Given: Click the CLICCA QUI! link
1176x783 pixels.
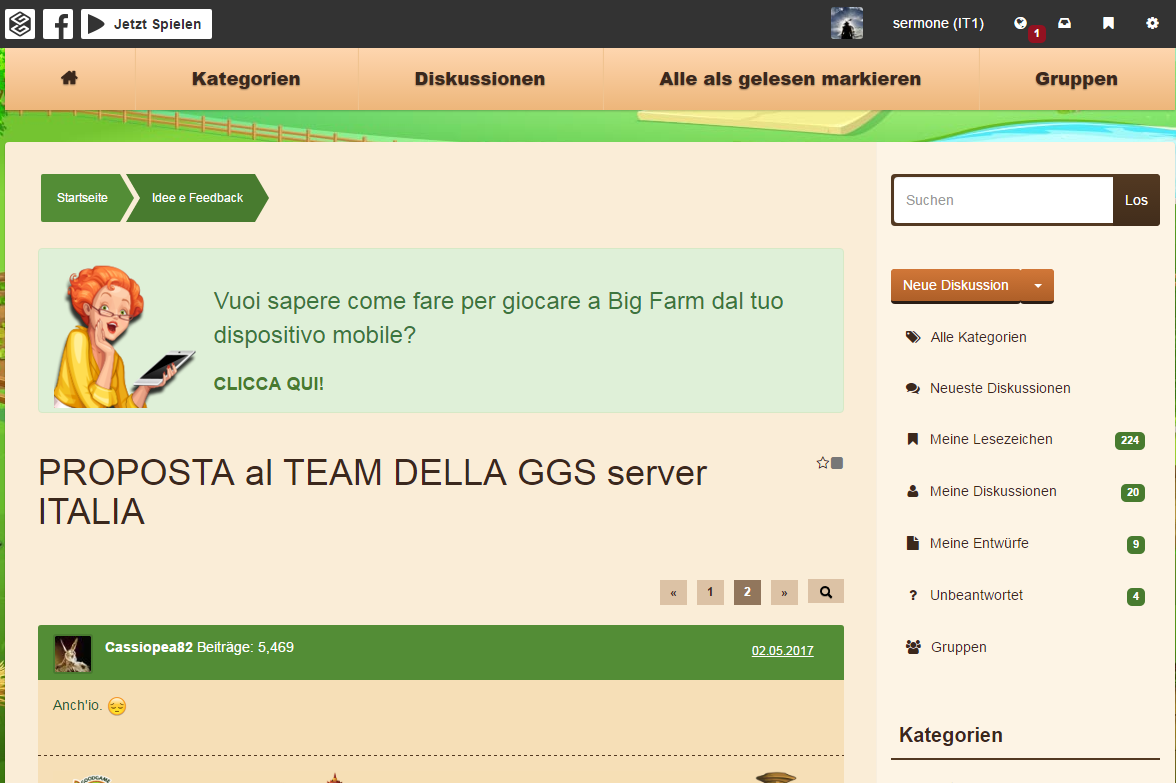Looking at the screenshot, I should tap(268, 384).
